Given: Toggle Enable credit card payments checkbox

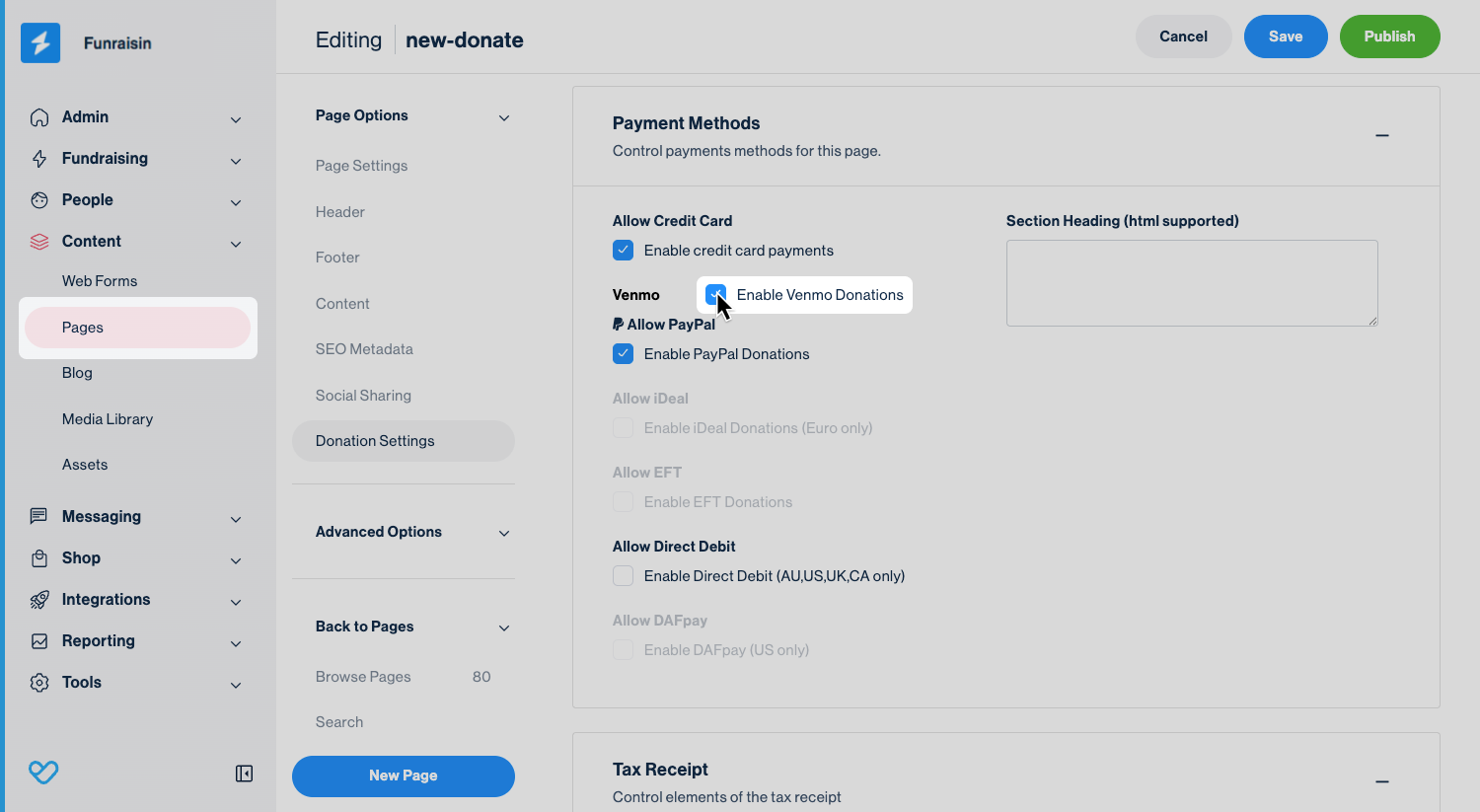Looking at the screenshot, I should 623,251.
